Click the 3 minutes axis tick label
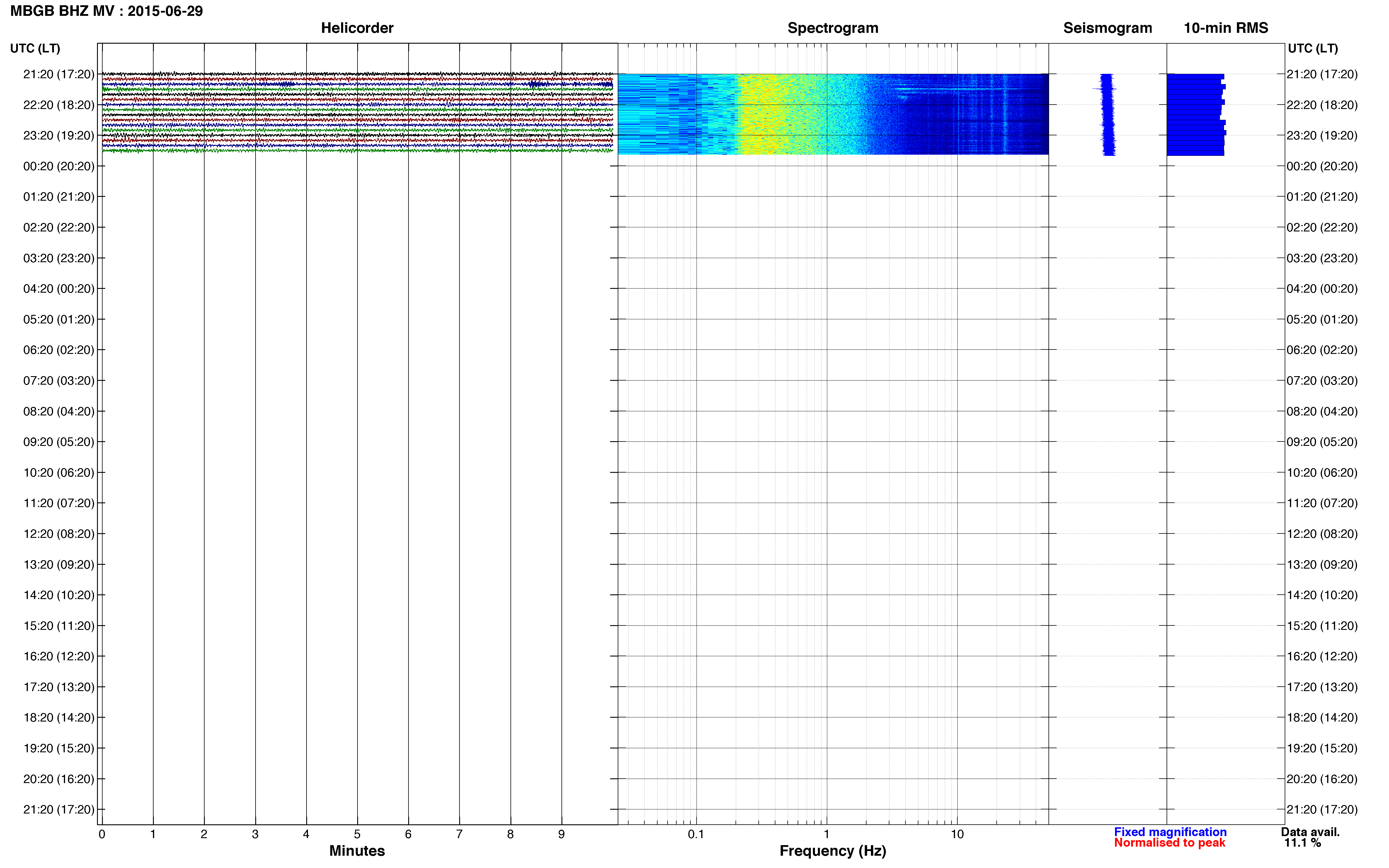The width and height of the screenshot is (1389, 868). (255, 834)
